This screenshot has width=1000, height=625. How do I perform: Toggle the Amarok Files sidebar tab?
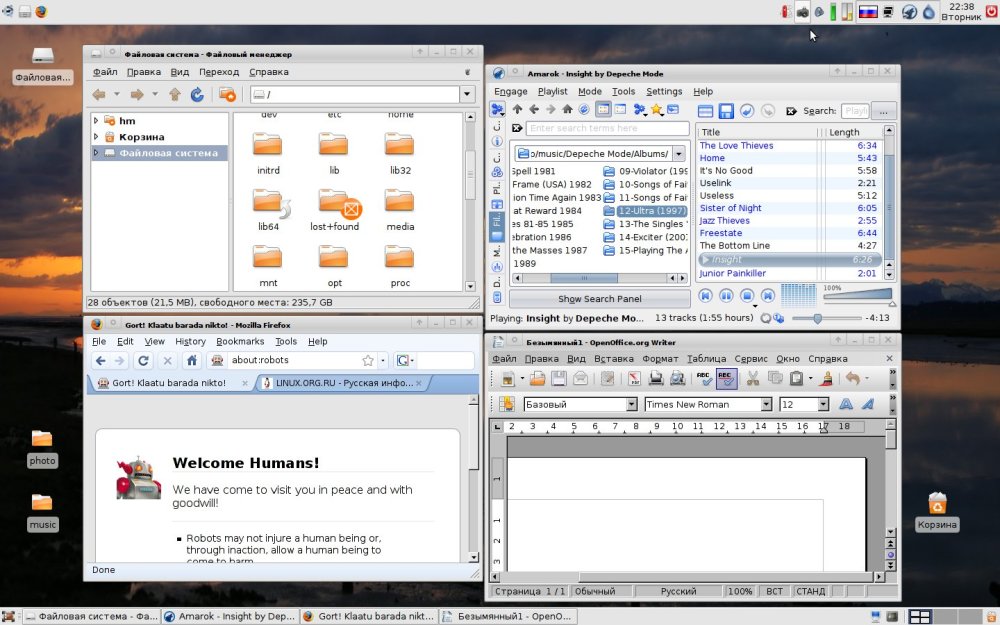click(x=497, y=226)
